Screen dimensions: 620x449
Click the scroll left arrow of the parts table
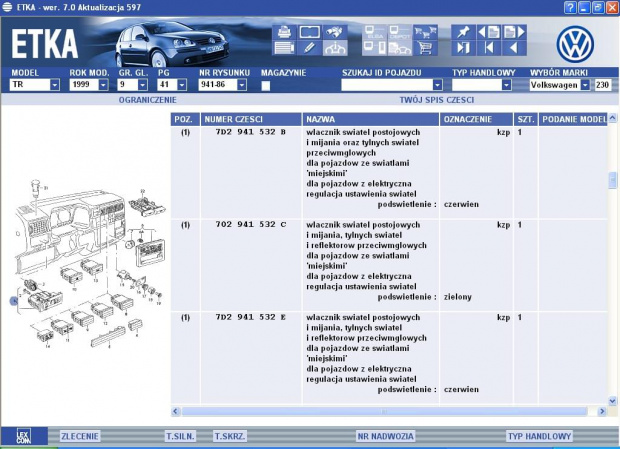coord(176,411)
